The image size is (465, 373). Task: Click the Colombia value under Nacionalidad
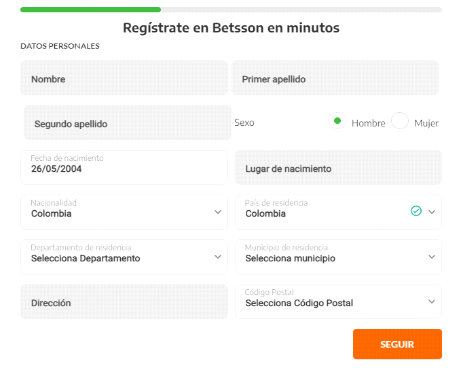pos(51,214)
